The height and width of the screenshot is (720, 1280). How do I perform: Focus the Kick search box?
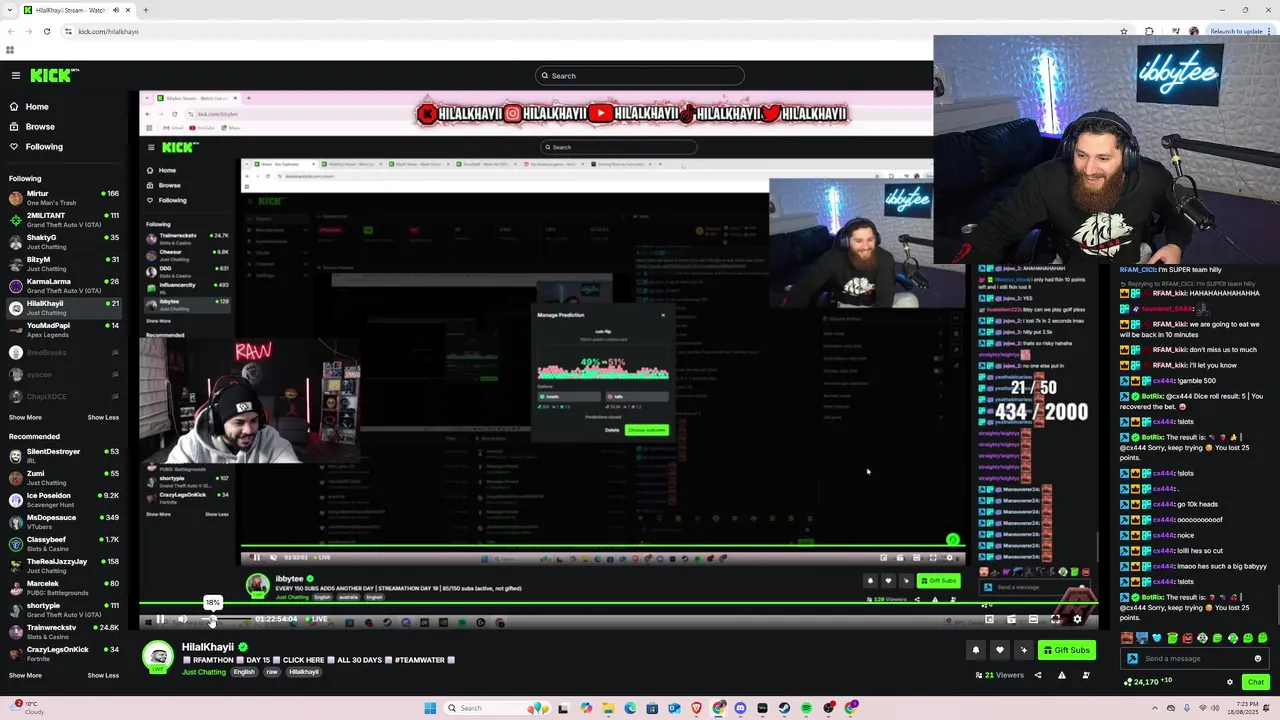(640, 75)
